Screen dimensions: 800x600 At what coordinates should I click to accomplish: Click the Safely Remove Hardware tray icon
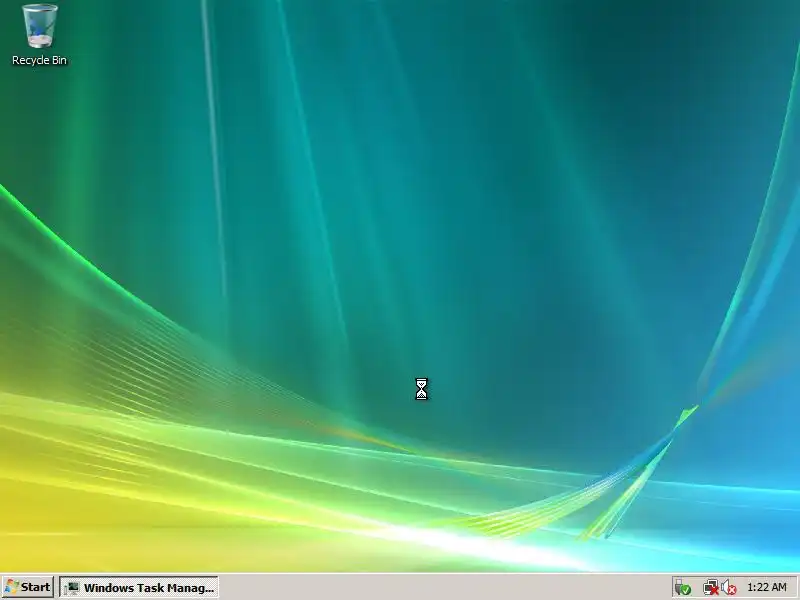point(682,588)
